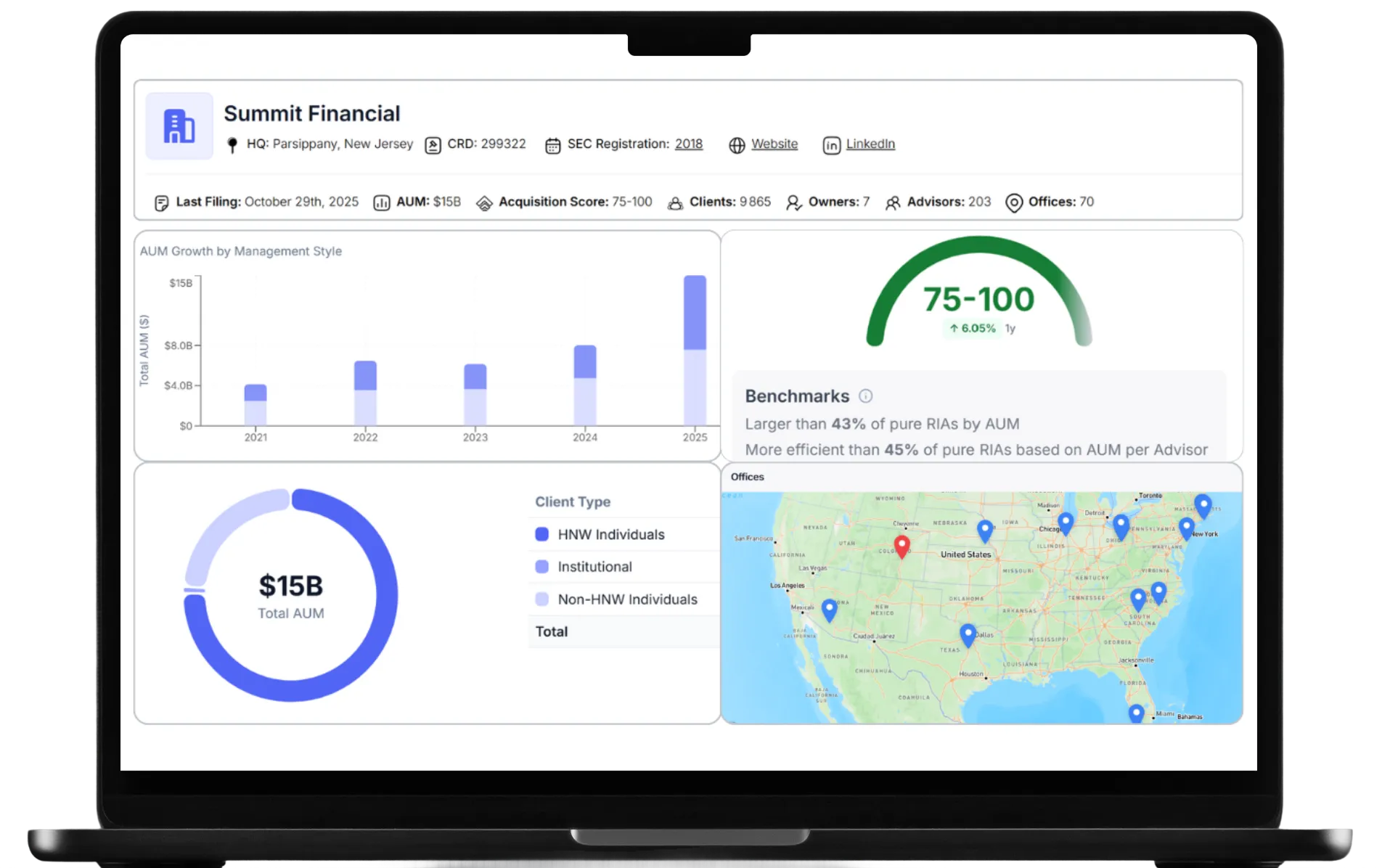This screenshot has height=868, width=1382.
Task: Click "More efficient than 45%" benchmark line
Action: point(976,450)
